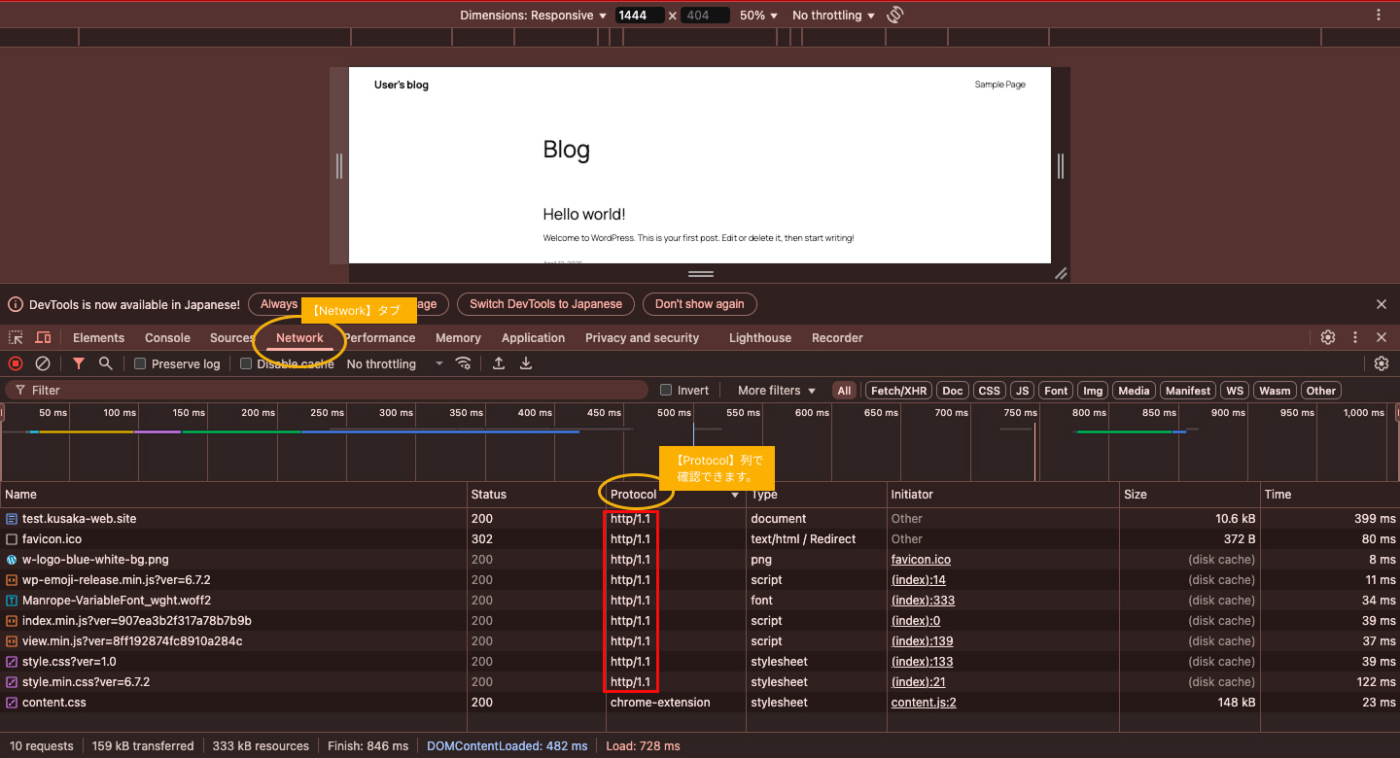Open network conditions via wifi icon
The image size is (1400, 758).
pyautogui.click(x=463, y=363)
